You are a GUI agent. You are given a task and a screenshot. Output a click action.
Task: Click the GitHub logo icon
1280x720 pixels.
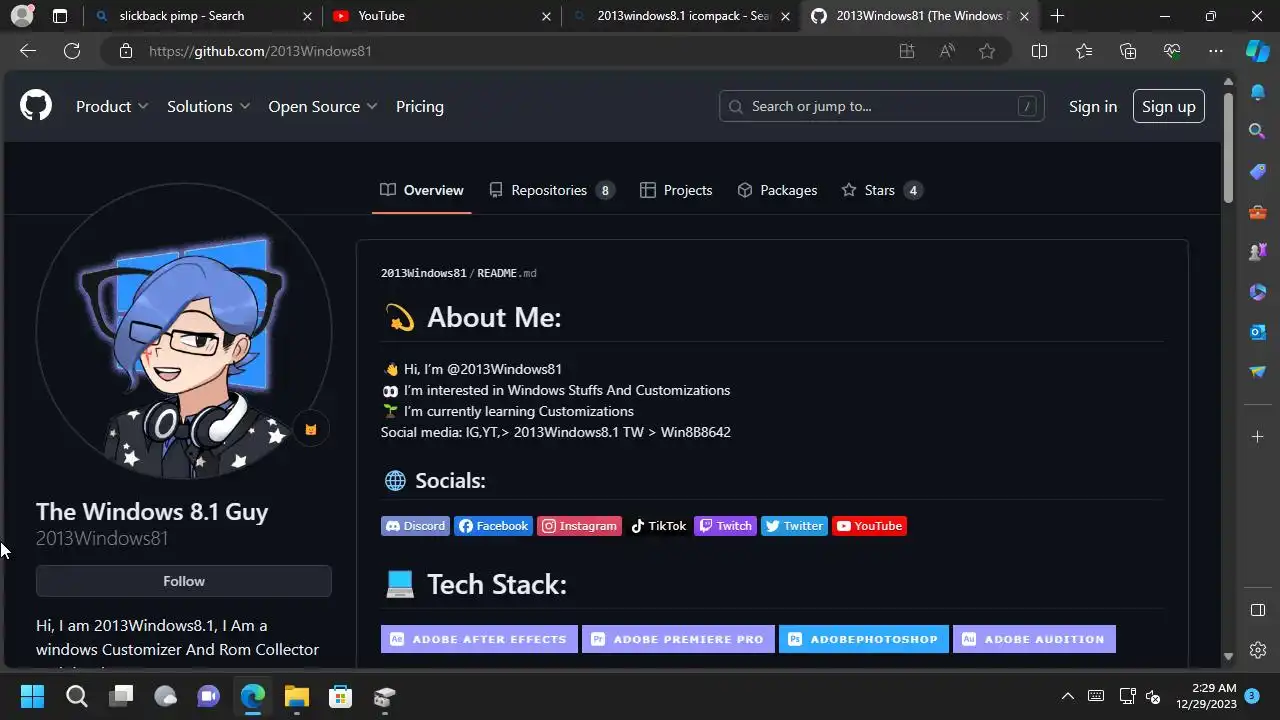click(36, 106)
